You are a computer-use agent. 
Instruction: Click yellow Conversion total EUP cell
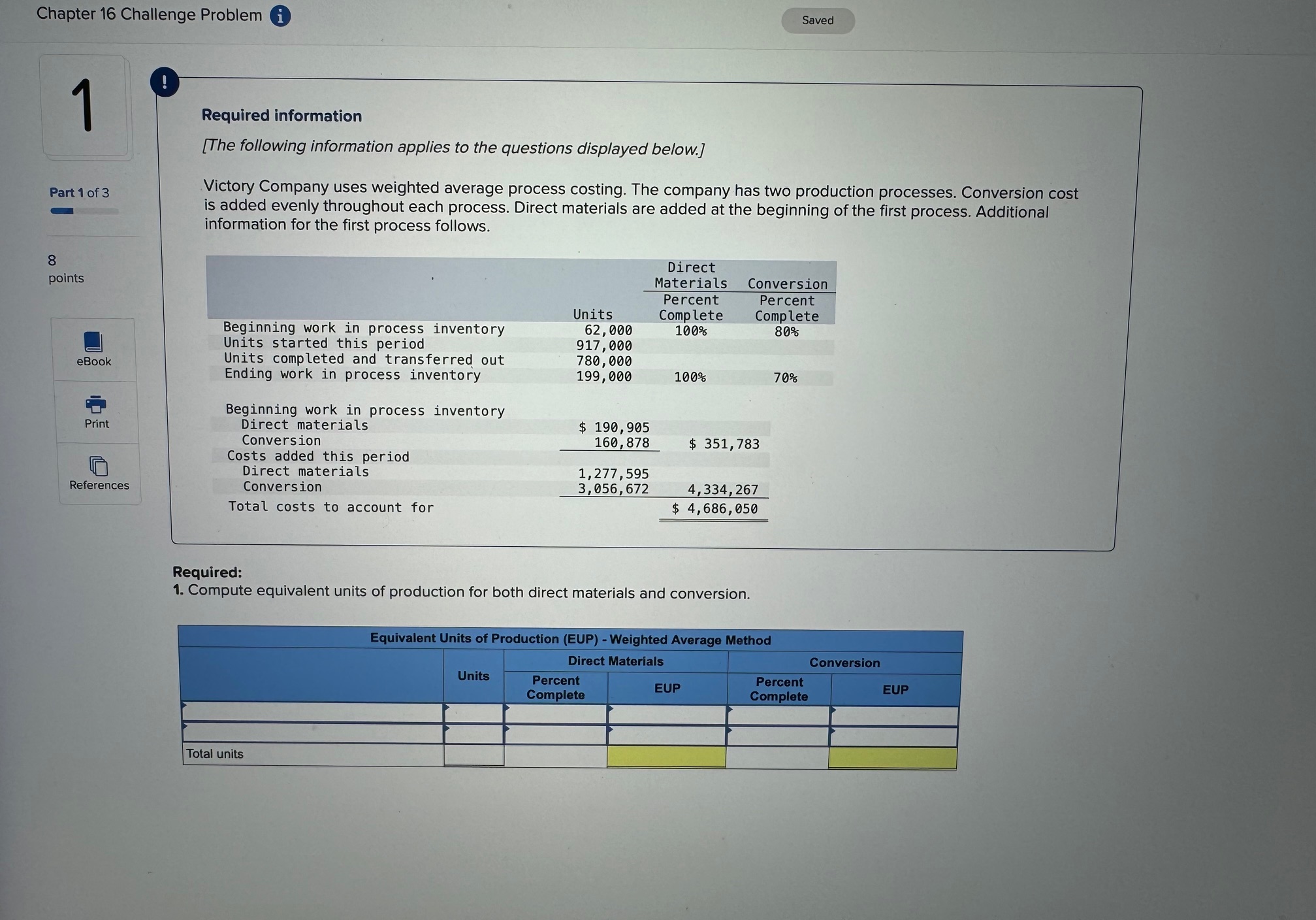pyautogui.click(x=892, y=758)
